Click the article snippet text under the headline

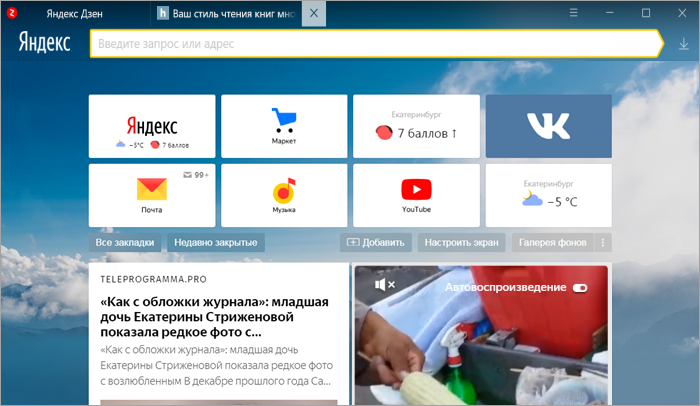click(x=217, y=365)
